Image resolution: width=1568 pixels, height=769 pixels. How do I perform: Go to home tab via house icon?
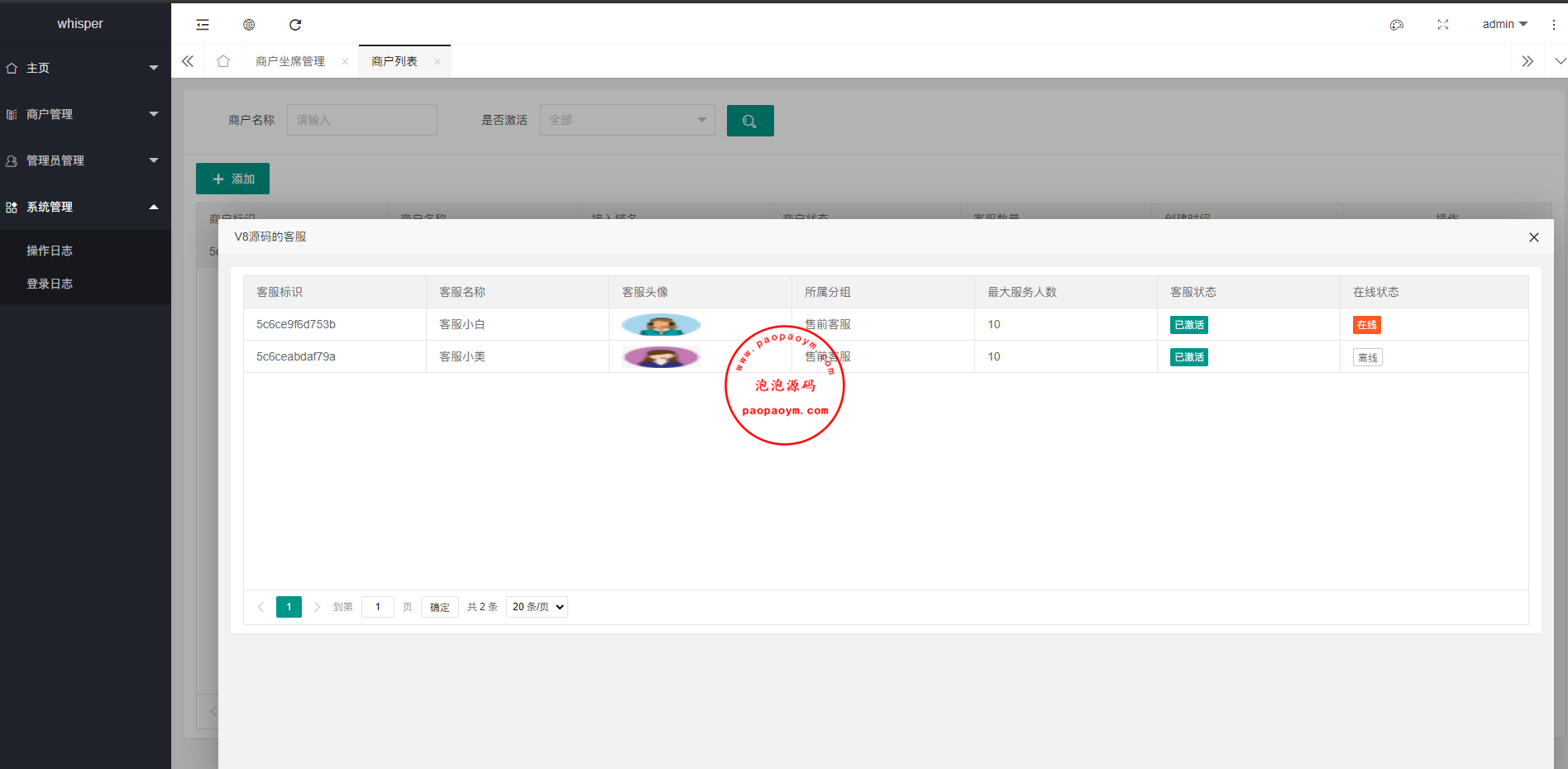(223, 61)
